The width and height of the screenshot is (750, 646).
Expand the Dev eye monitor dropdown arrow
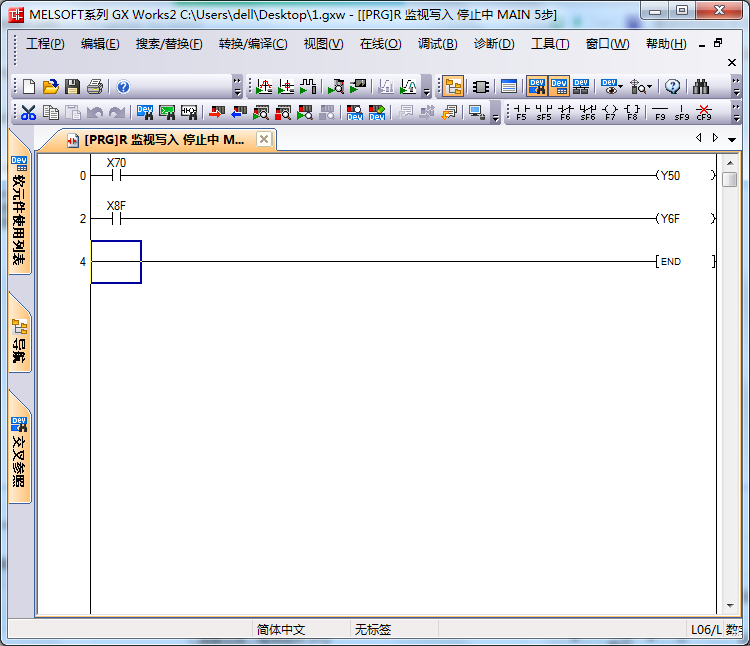(x=622, y=87)
